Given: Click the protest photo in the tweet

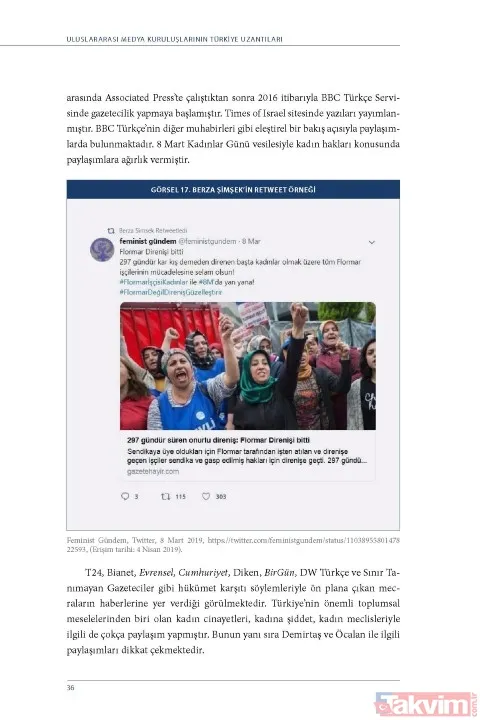Looking at the screenshot, I should pos(248,366).
